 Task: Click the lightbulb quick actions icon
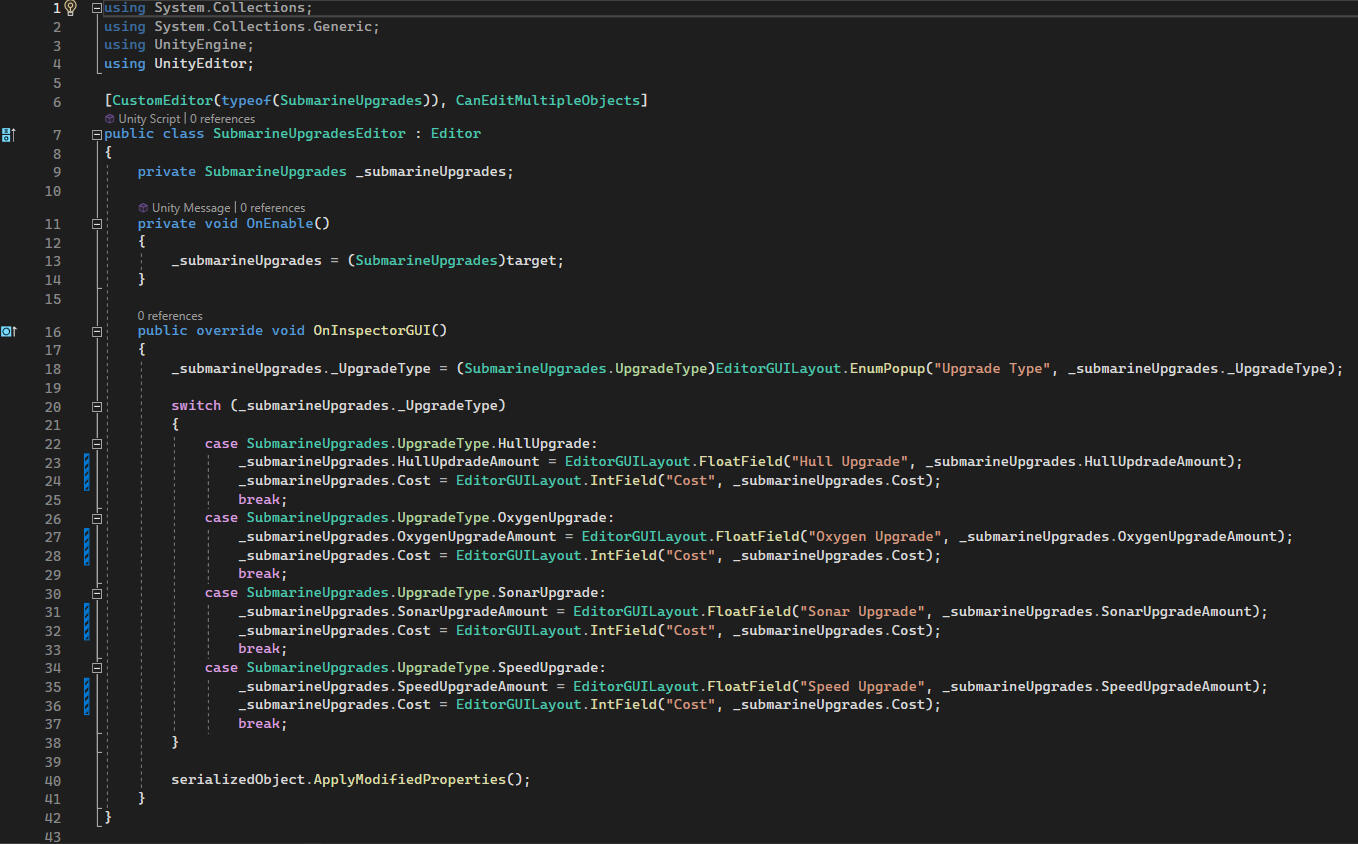tap(70, 8)
